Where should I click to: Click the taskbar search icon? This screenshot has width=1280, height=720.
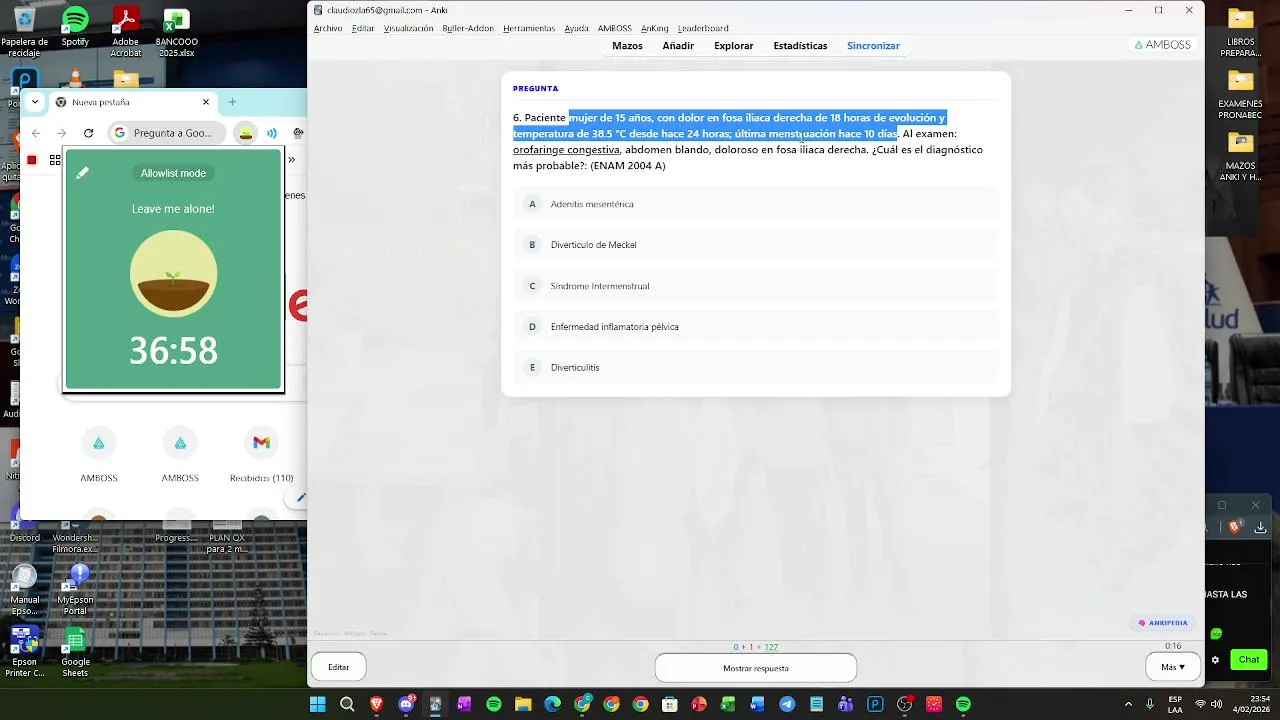pos(347,704)
